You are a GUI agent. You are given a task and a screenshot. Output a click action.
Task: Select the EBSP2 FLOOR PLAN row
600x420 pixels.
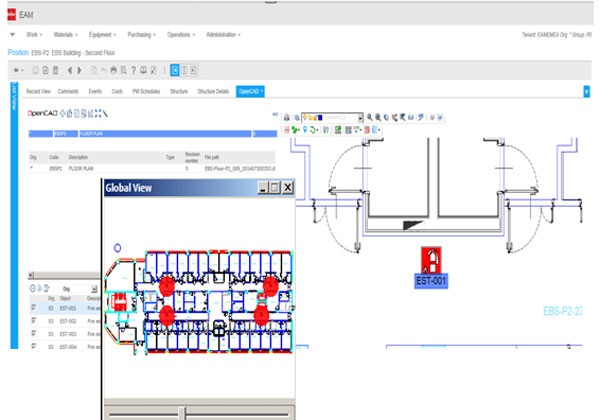[x=80, y=170]
